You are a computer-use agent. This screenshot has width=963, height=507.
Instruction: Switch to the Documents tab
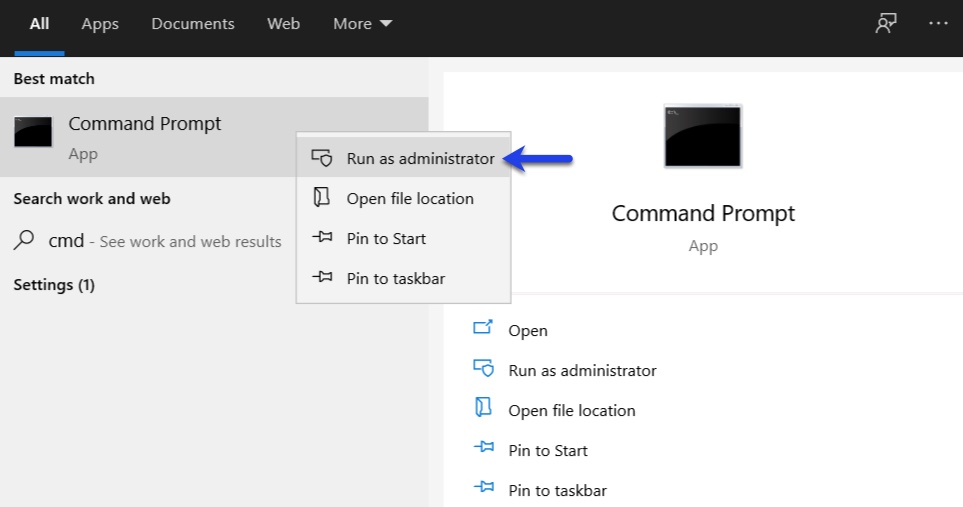point(193,24)
